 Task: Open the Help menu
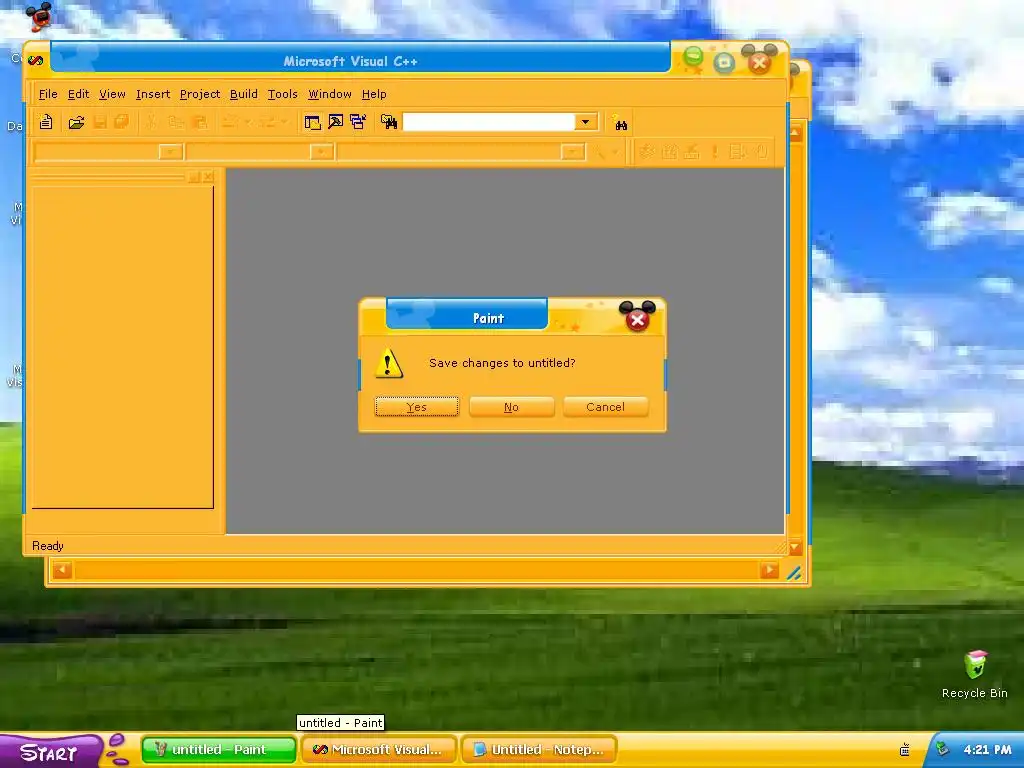point(374,94)
